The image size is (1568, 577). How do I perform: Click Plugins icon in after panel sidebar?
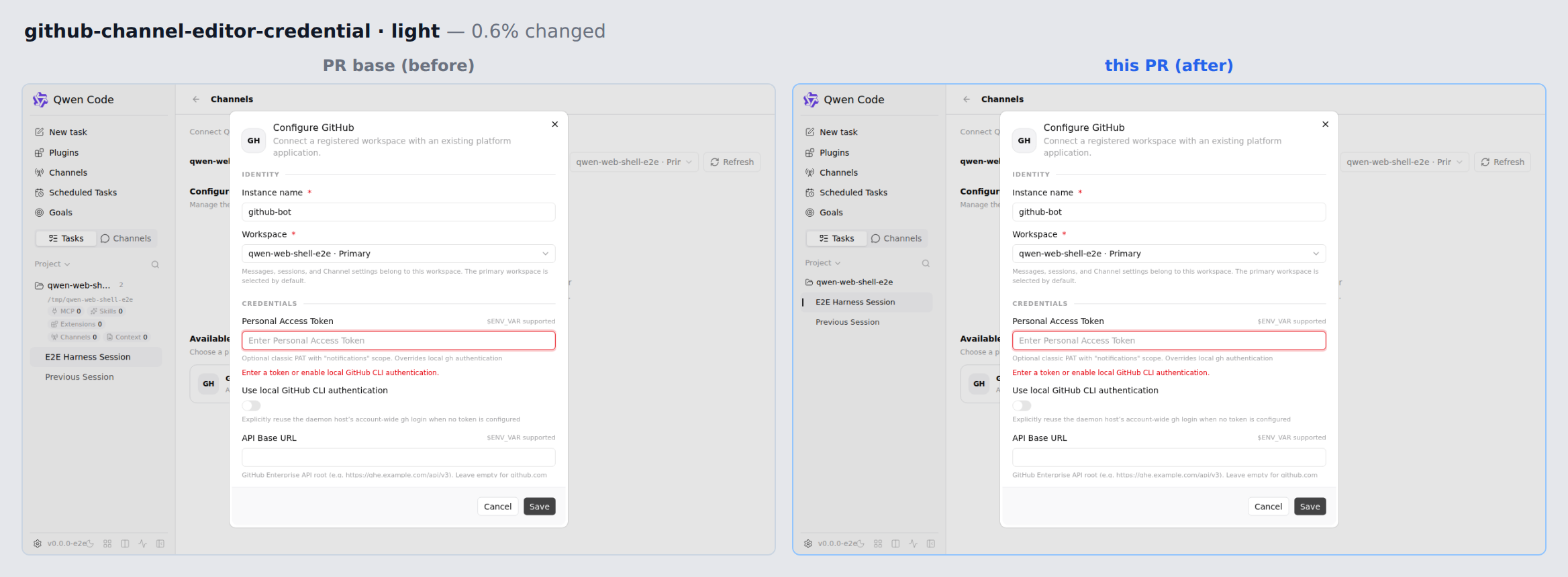tap(810, 153)
